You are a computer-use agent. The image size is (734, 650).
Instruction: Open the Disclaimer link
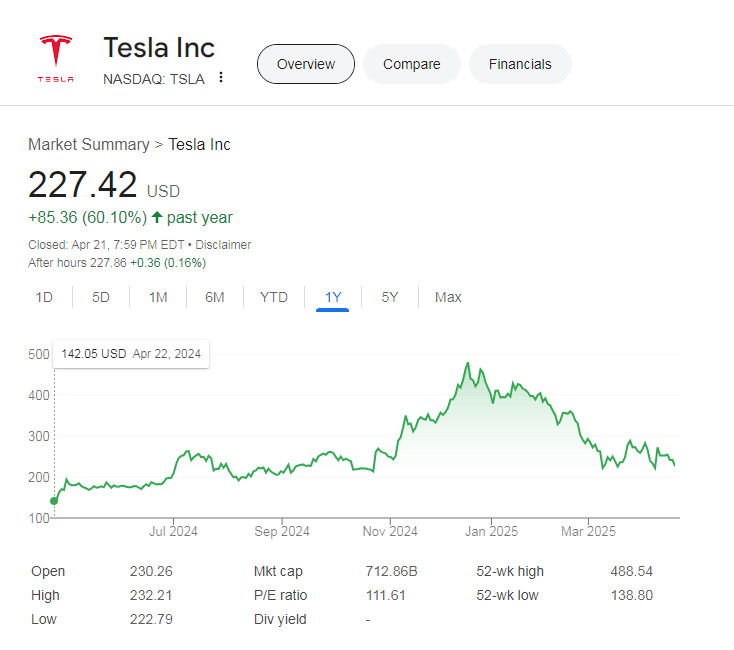point(224,245)
